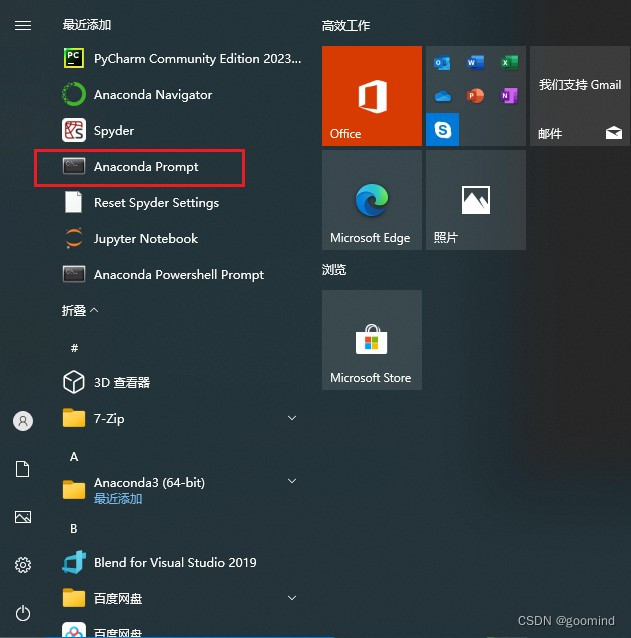Image resolution: width=631 pixels, height=638 pixels.
Task: Open Anaconda Powershell Prompt console icon
Action: pyautogui.click(x=74, y=274)
